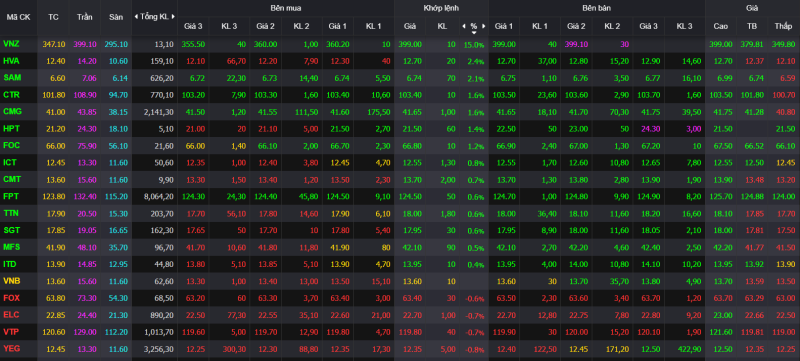Click MFS matched price 42.10
Image resolution: width=800 pixels, height=361 pixels.
tap(413, 247)
